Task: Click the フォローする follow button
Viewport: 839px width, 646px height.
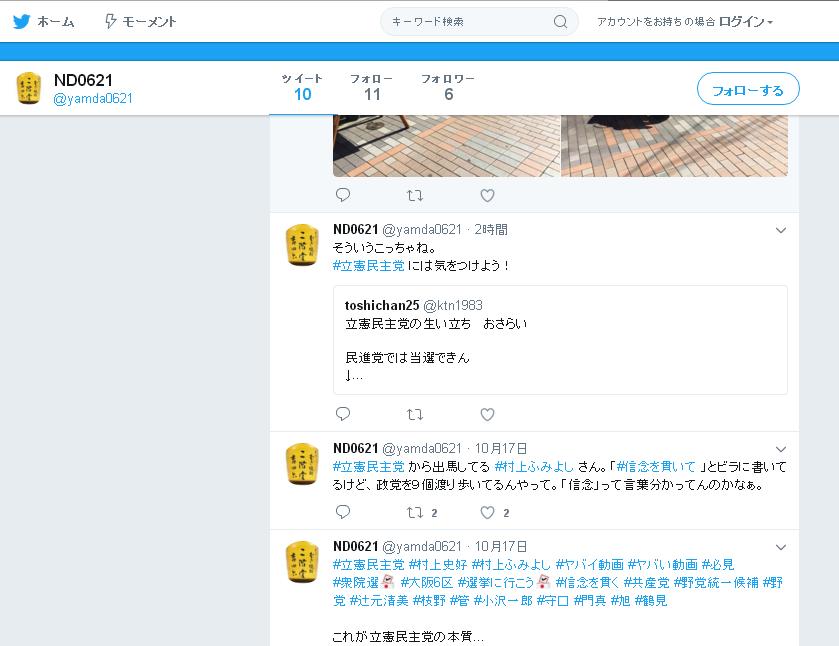Action: [x=748, y=89]
